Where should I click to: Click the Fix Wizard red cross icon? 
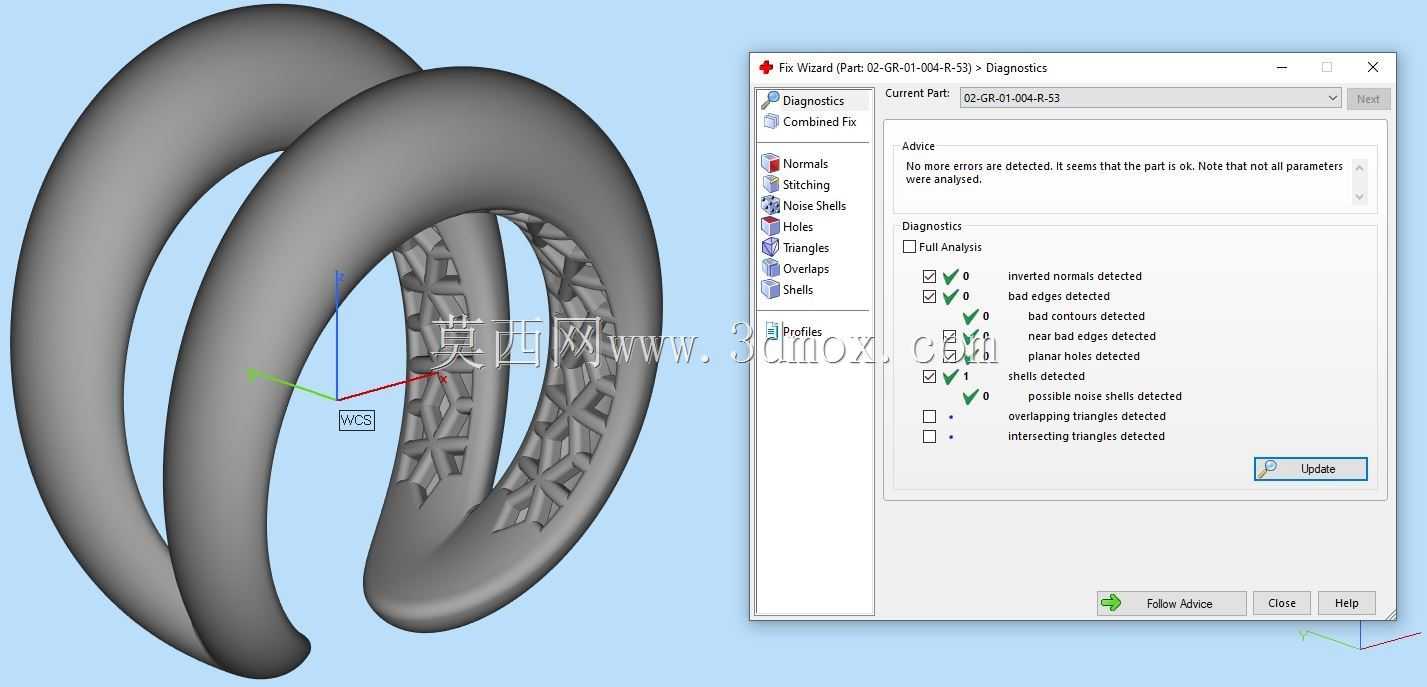click(x=766, y=67)
